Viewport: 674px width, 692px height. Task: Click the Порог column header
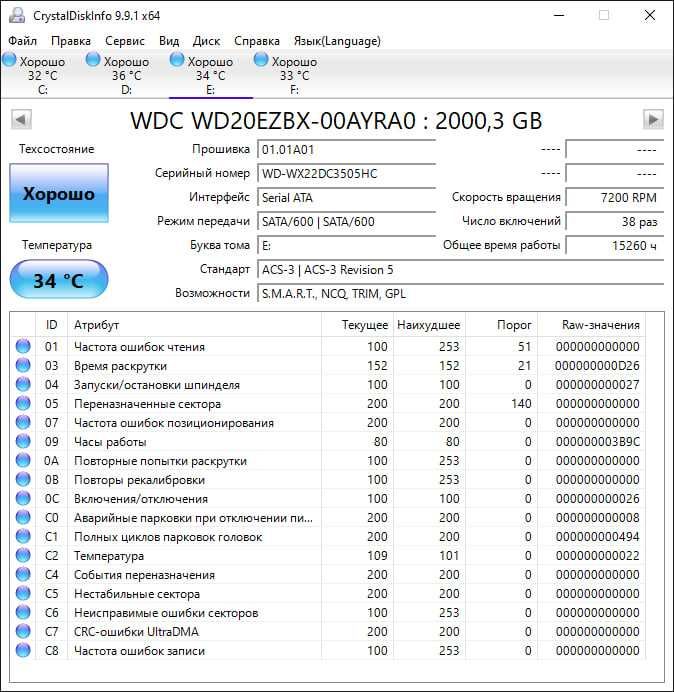tap(501, 325)
